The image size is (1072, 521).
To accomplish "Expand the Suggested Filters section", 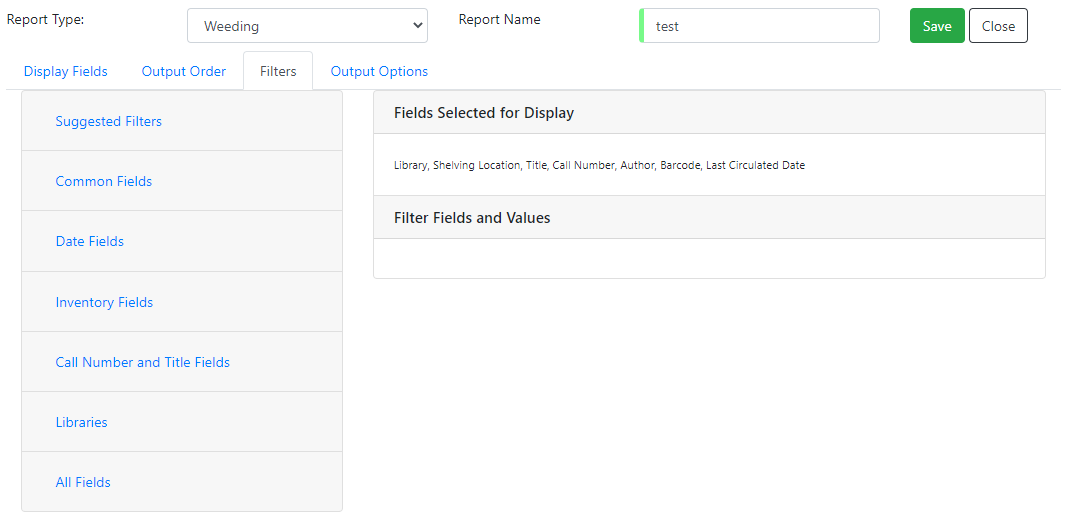I will coord(109,121).
